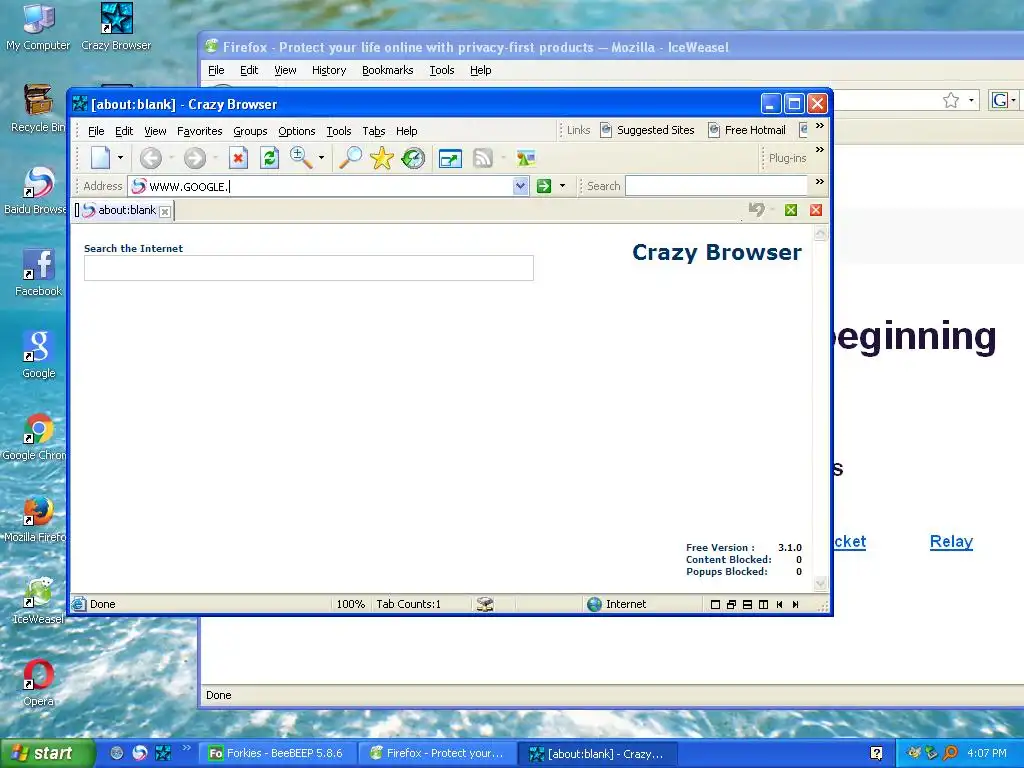
Task: Click the toolbar Search input field
Action: tap(716, 186)
